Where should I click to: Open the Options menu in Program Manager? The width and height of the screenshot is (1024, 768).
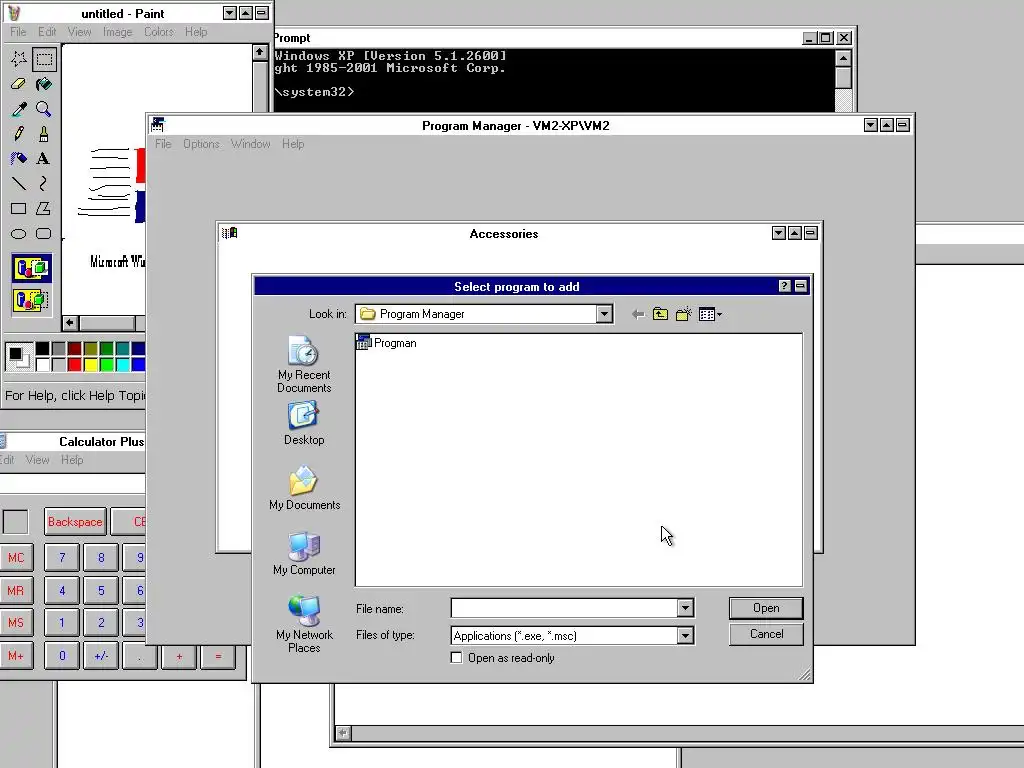pyautogui.click(x=201, y=144)
